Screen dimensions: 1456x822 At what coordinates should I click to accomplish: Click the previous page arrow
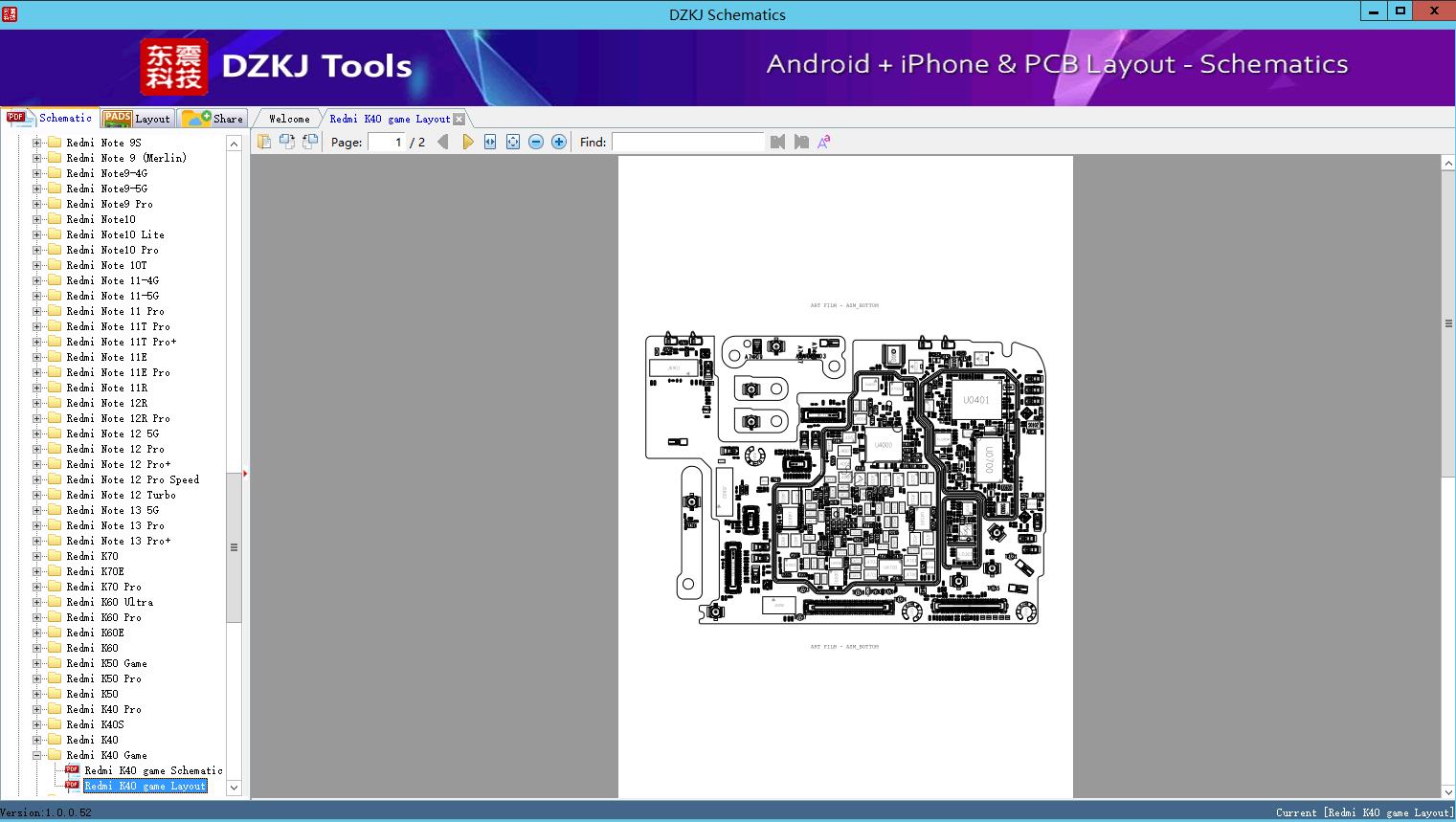click(442, 142)
